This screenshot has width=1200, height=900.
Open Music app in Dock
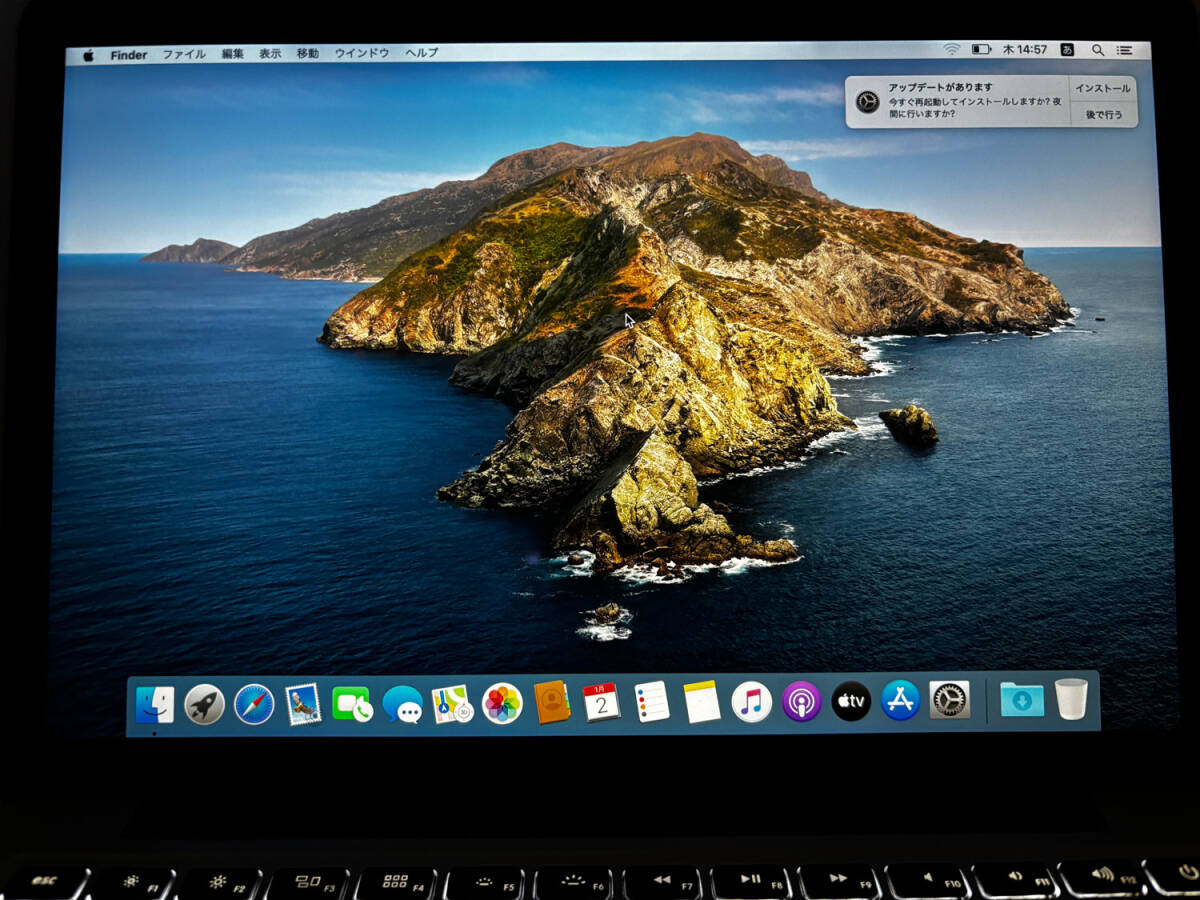tap(751, 702)
